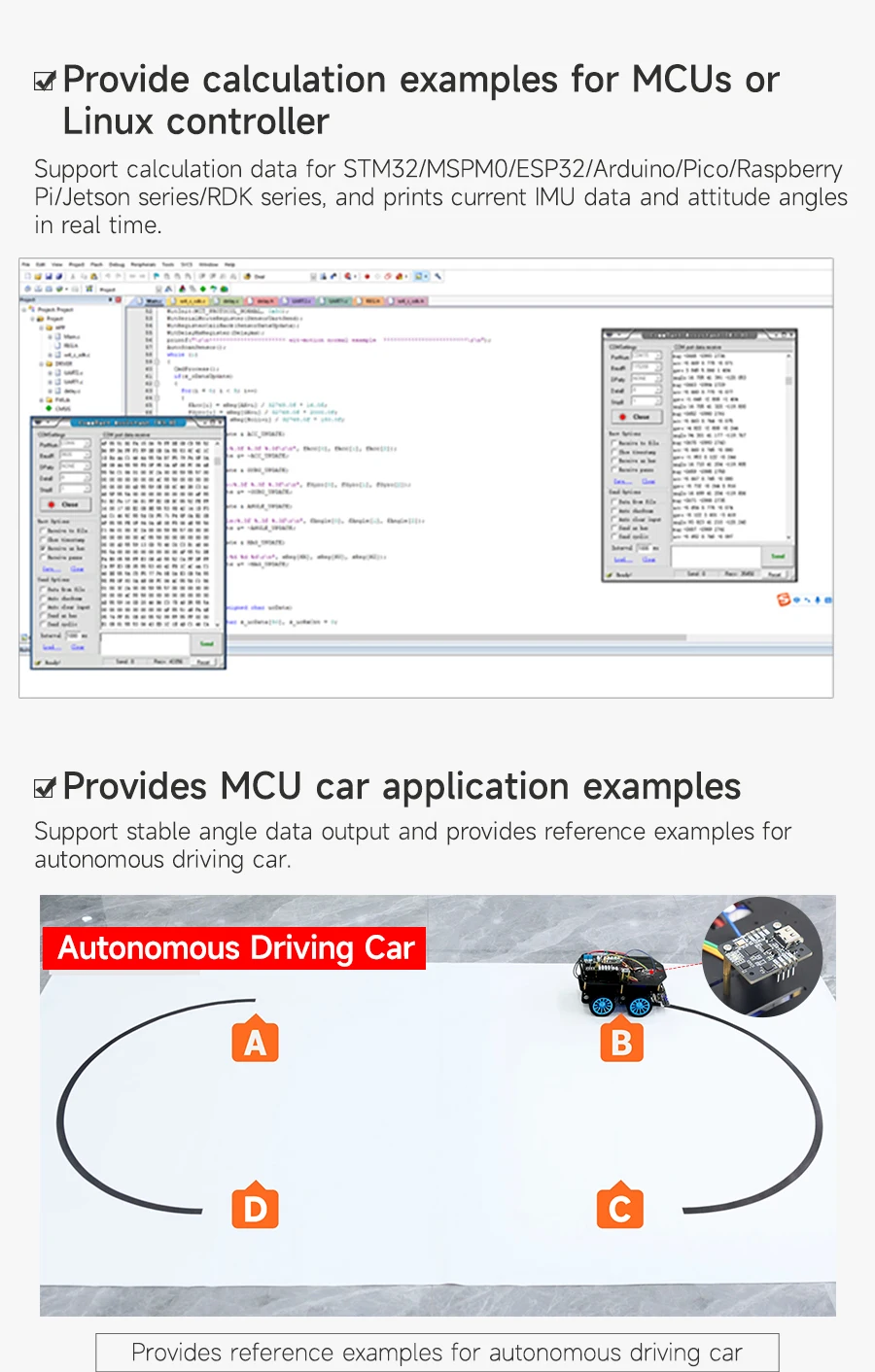Check 'Send cyclic' in left serial window
This screenshot has height=1372, width=875.
(42, 624)
